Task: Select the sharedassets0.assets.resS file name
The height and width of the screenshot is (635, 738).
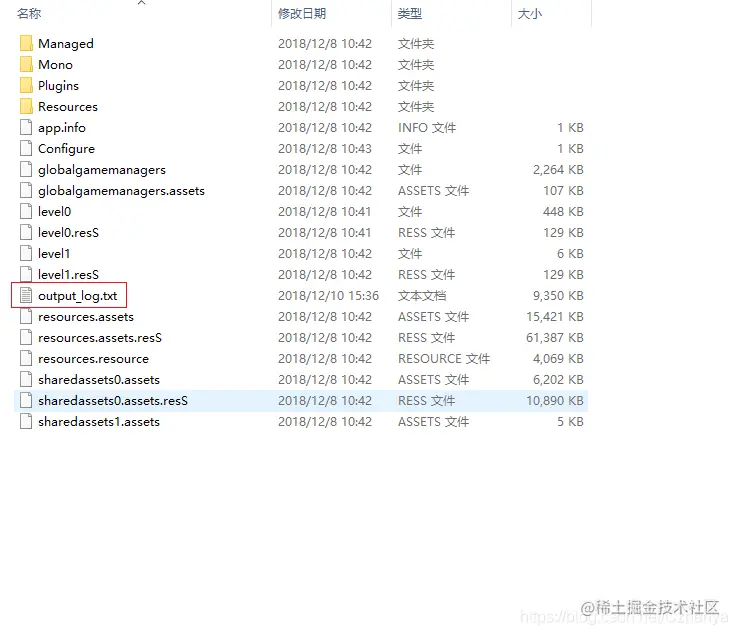Action: coord(113,401)
